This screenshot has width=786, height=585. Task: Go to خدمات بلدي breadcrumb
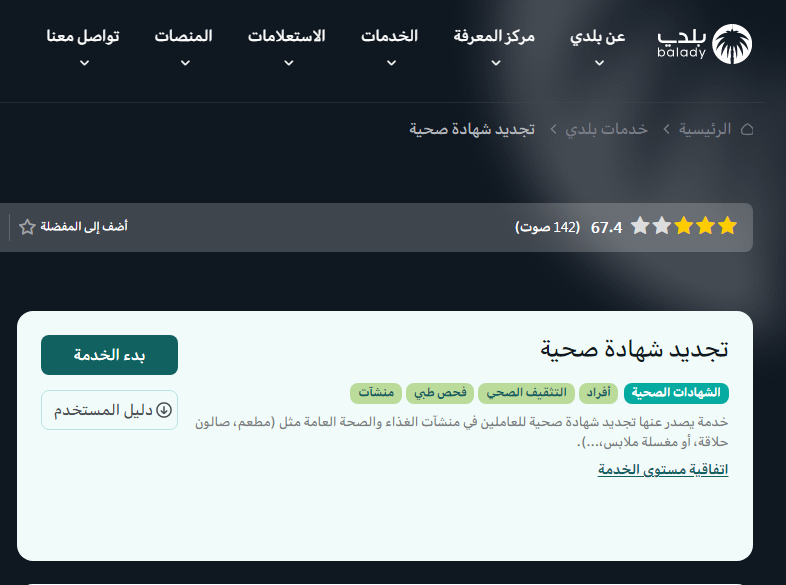(x=607, y=129)
